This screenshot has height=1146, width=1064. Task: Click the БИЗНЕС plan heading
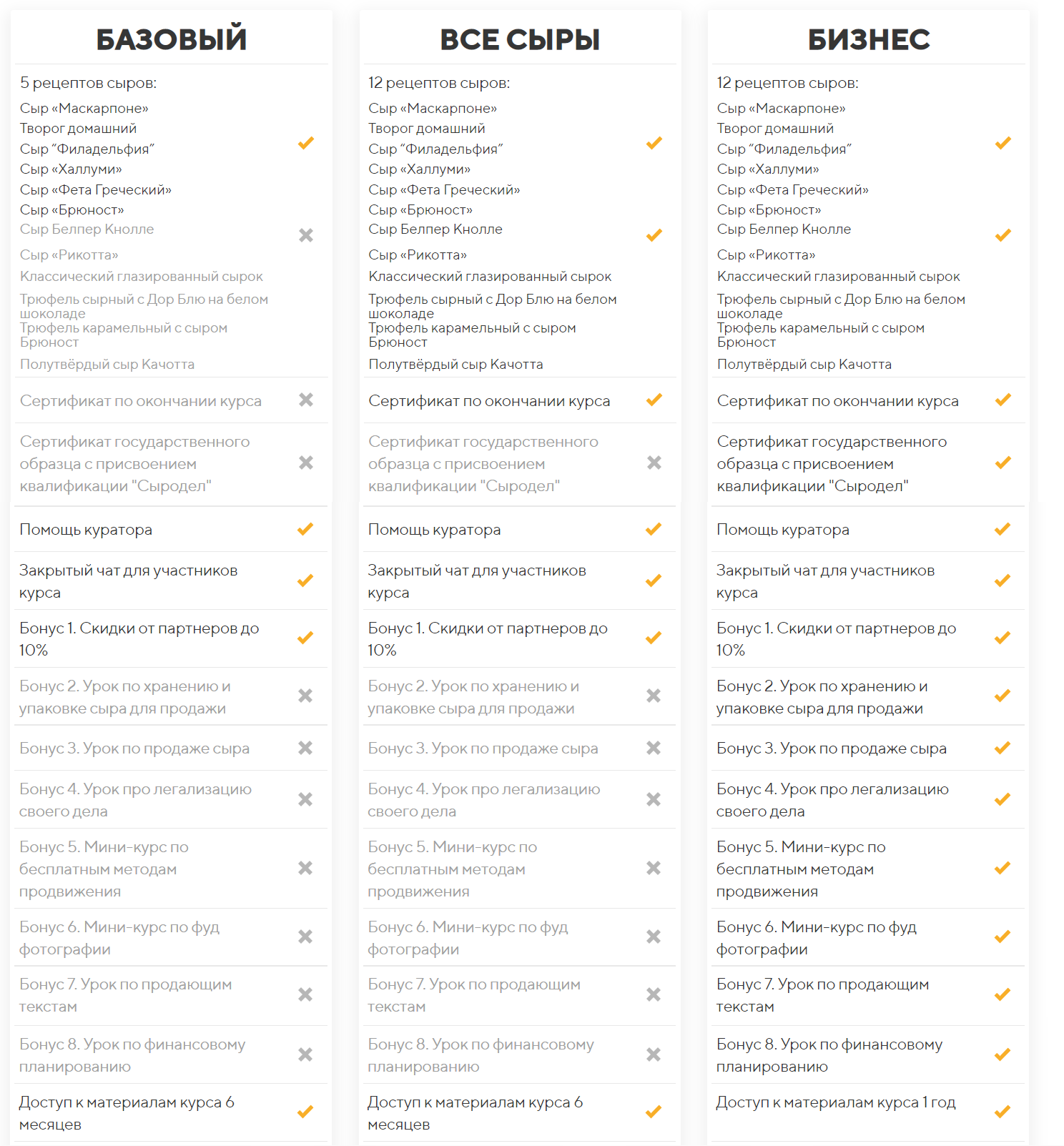[x=869, y=39]
